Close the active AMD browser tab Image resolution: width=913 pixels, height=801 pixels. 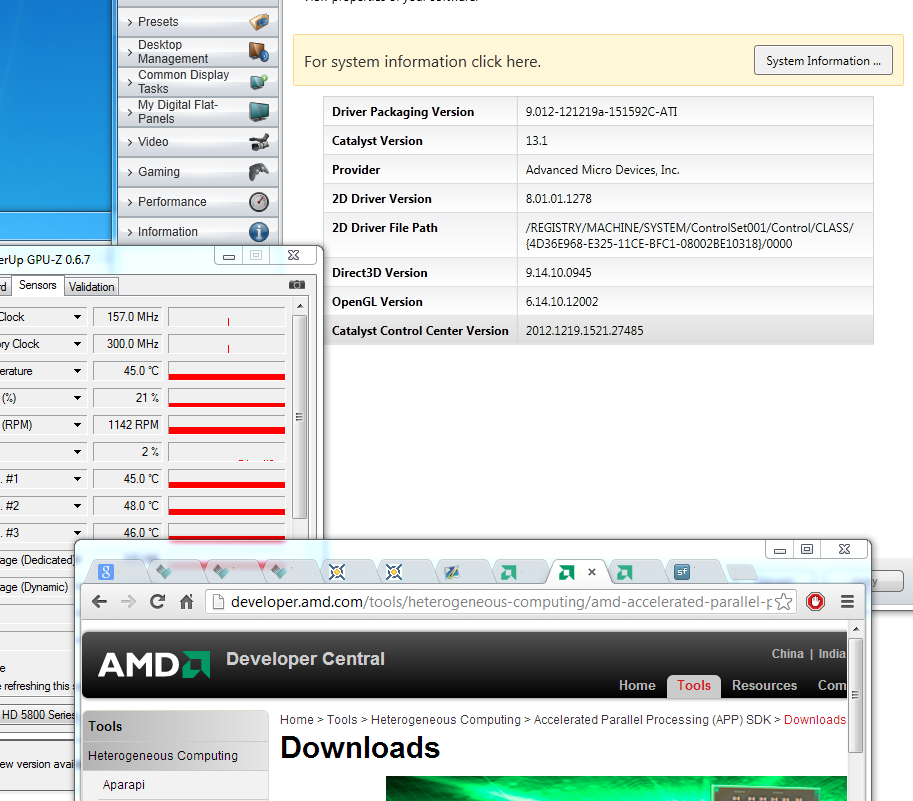[592, 572]
